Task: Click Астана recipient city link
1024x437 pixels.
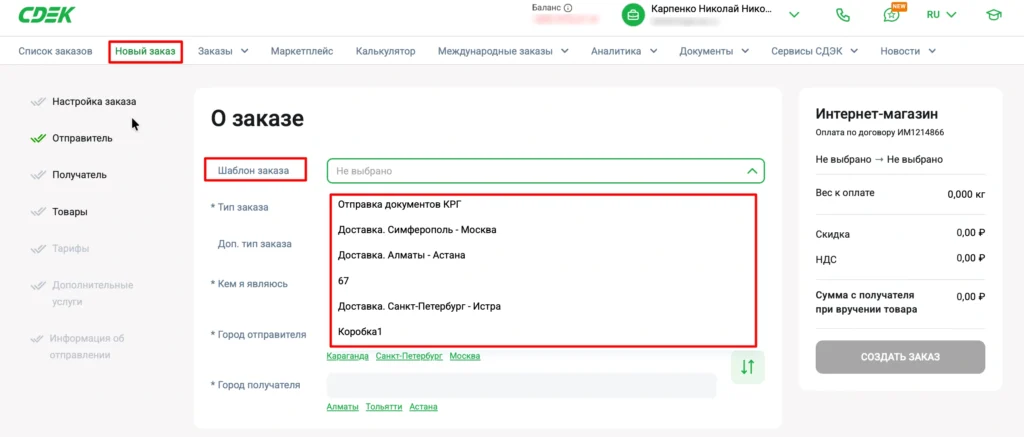Action: (x=423, y=406)
